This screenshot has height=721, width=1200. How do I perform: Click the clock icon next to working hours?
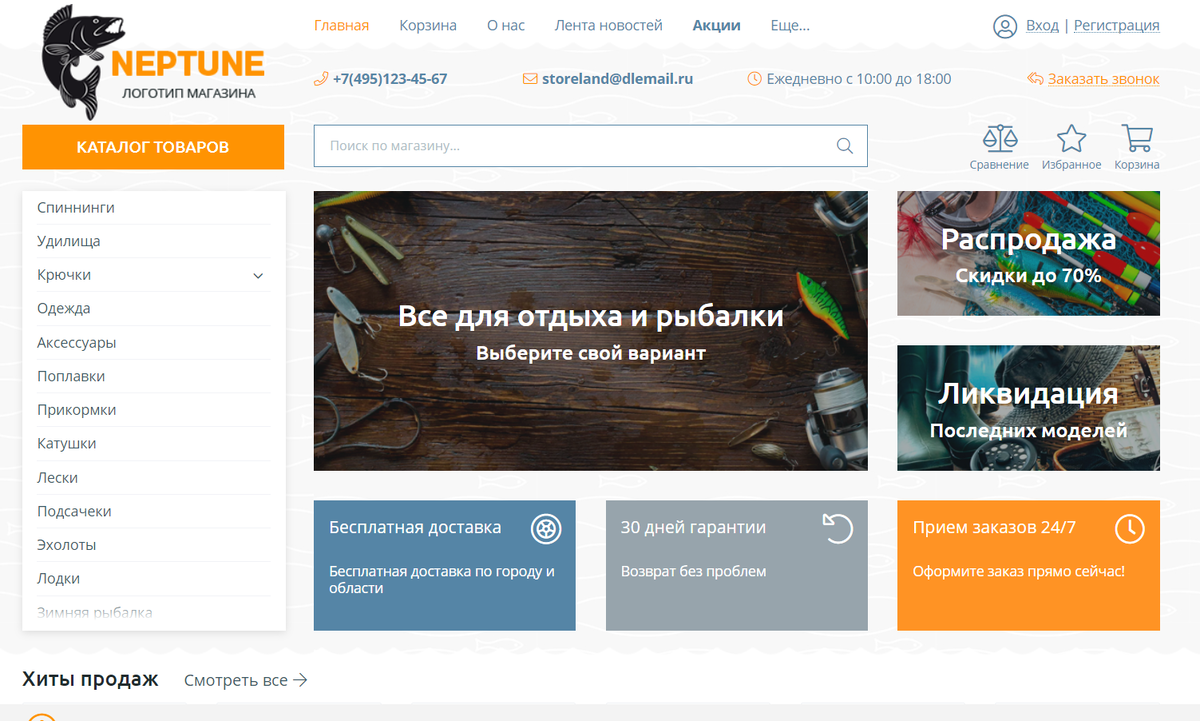pyautogui.click(x=754, y=78)
